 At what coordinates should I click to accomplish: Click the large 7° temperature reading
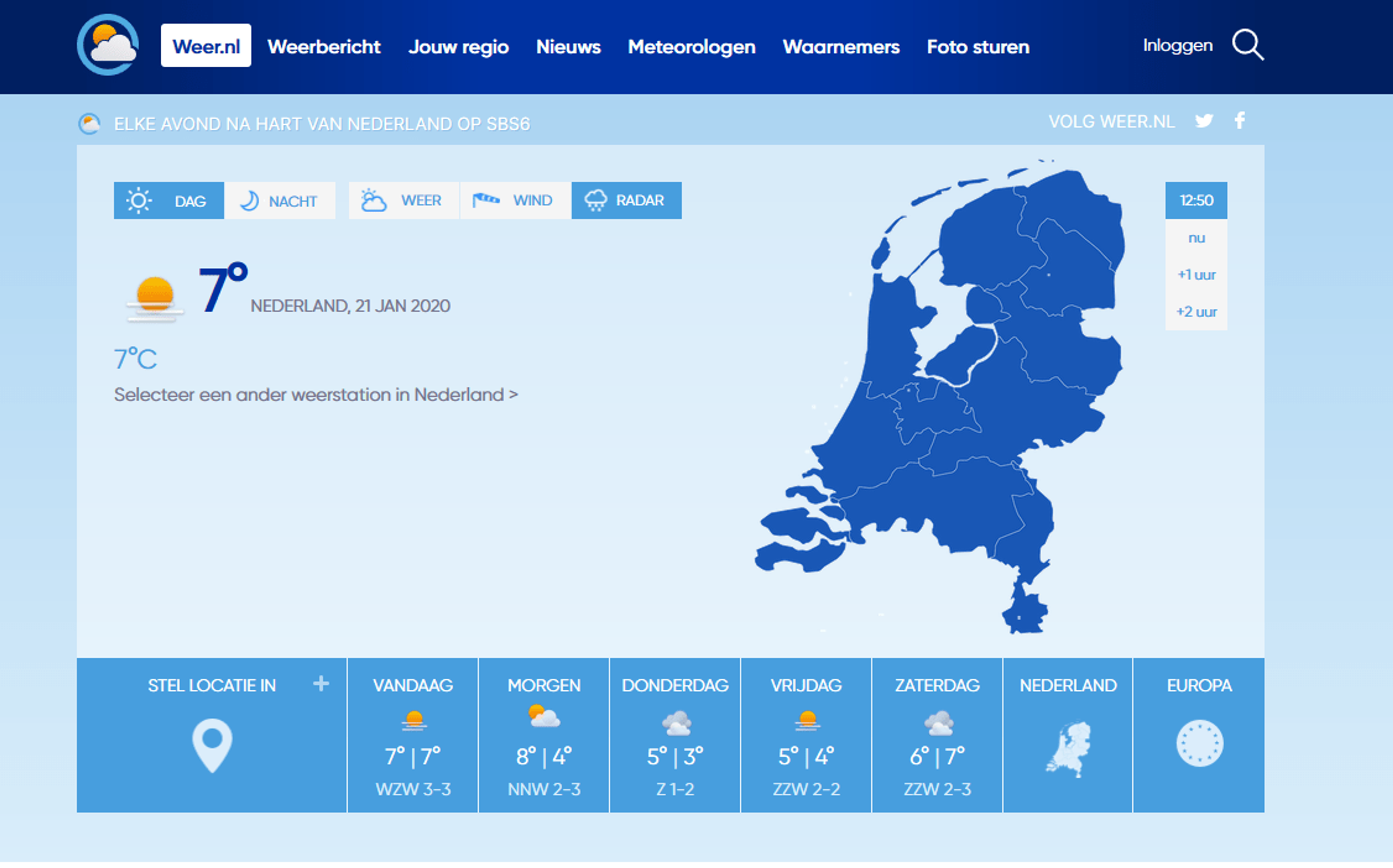click(223, 288)
